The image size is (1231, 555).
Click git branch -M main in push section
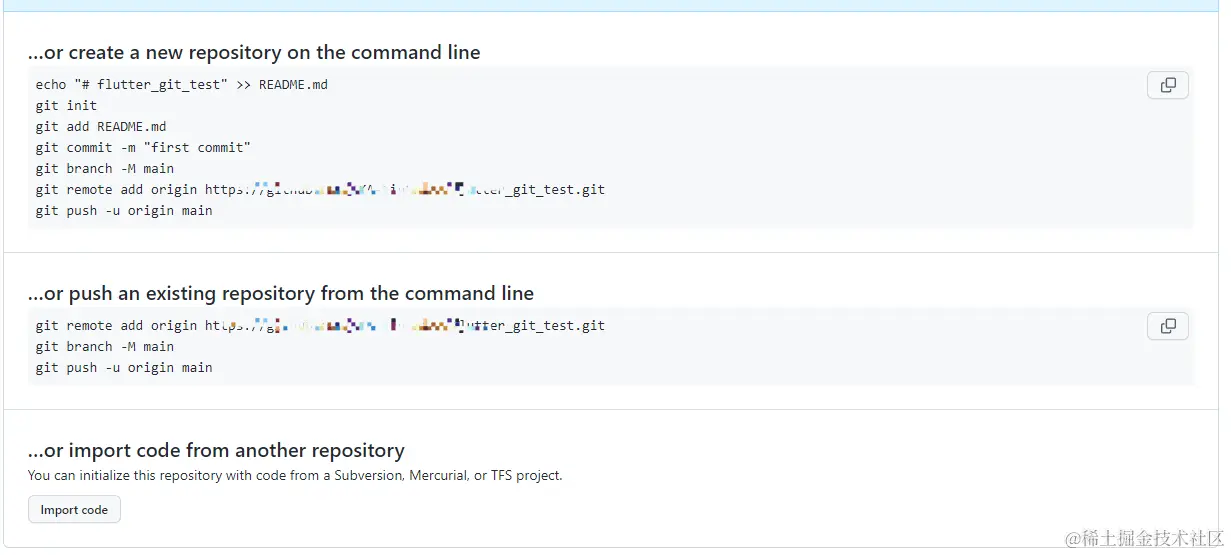(105, 347)
